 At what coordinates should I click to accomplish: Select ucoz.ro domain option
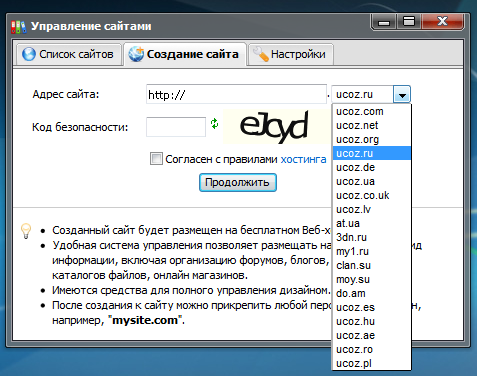(x=372, y=349)
